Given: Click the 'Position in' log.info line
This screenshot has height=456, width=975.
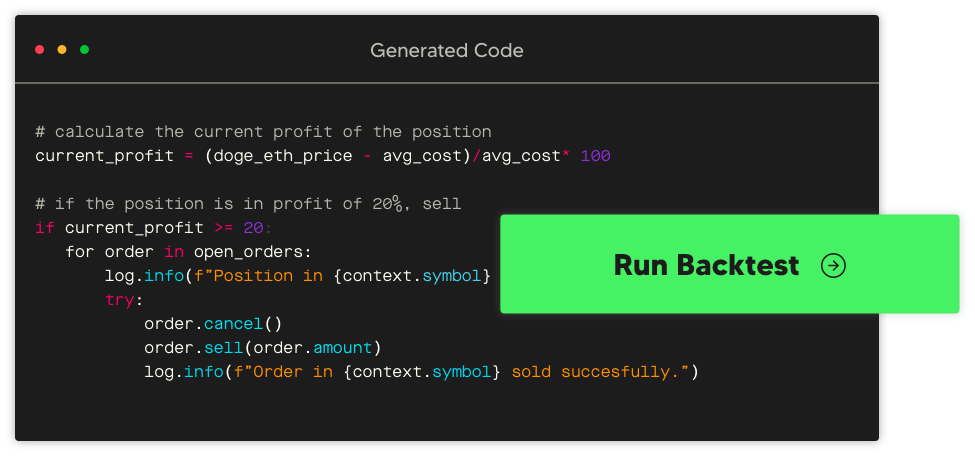Looking at the screenshot, I should tap(297, 276).
